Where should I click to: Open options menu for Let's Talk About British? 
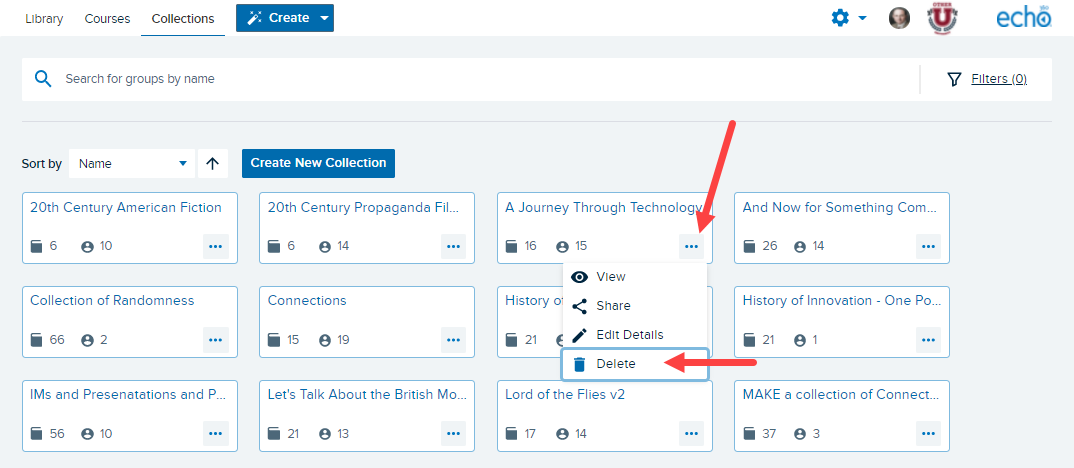pos(453,434)
